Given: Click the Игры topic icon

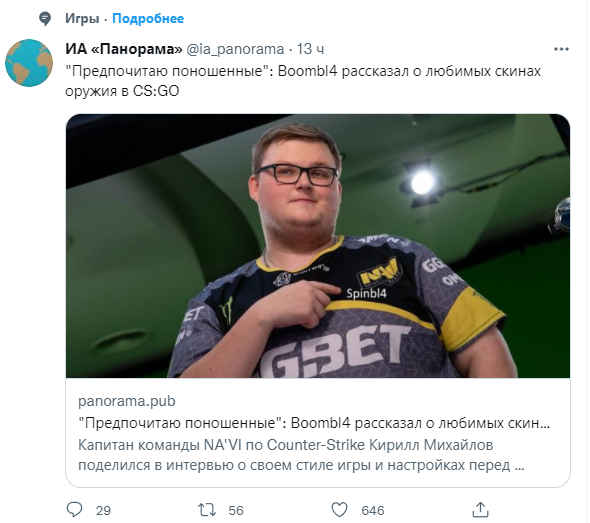Looking at the screenshot, I should pyautogui.click(x=45, y=19).
